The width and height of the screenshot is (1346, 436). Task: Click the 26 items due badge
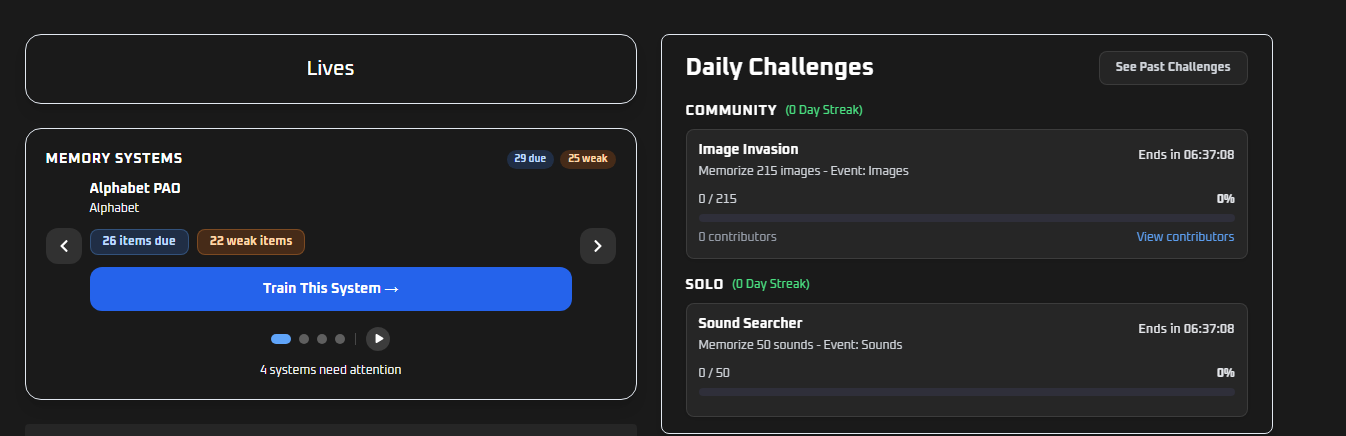[x=139, y=241]
